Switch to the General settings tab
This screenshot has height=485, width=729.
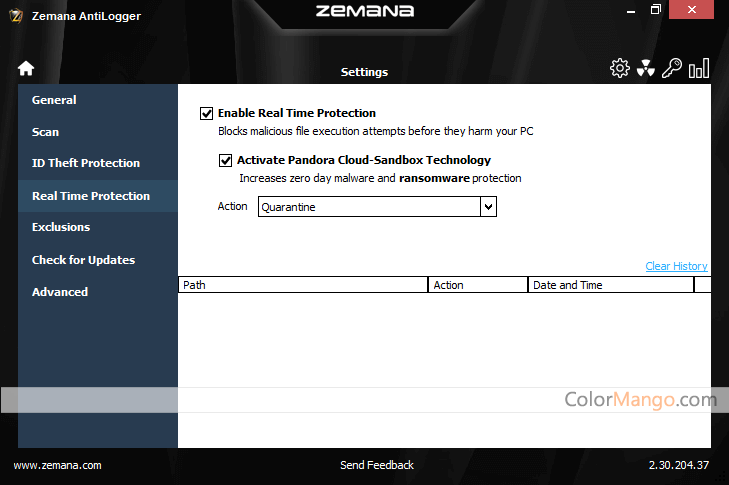point(54,100)
